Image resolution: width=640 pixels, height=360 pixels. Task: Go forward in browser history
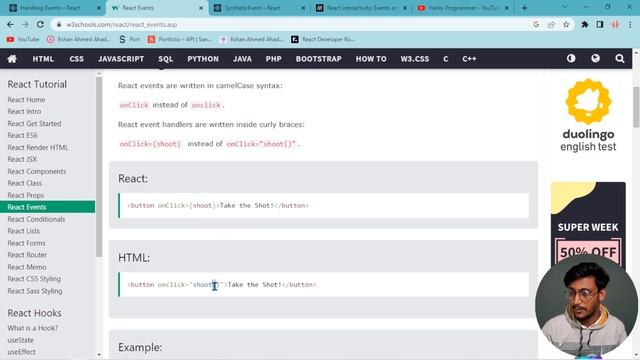point(25,24)
